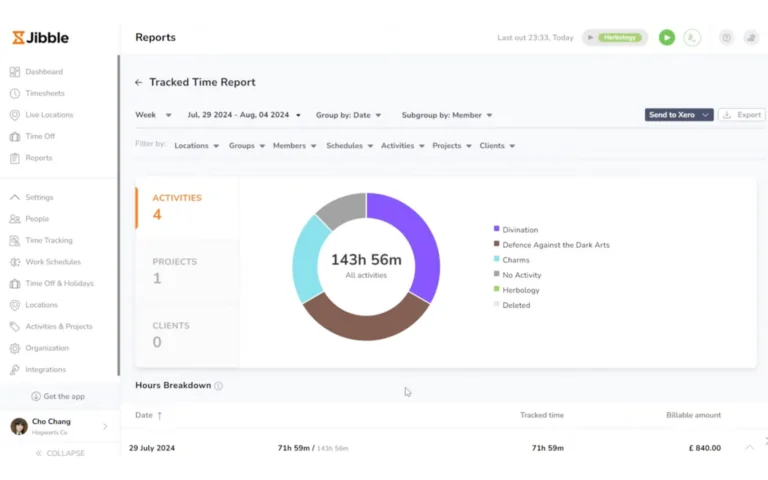Open the date range Jul. 29 - Aug. 04 picker
Screen dimensions: 768x480
point(244,115)
